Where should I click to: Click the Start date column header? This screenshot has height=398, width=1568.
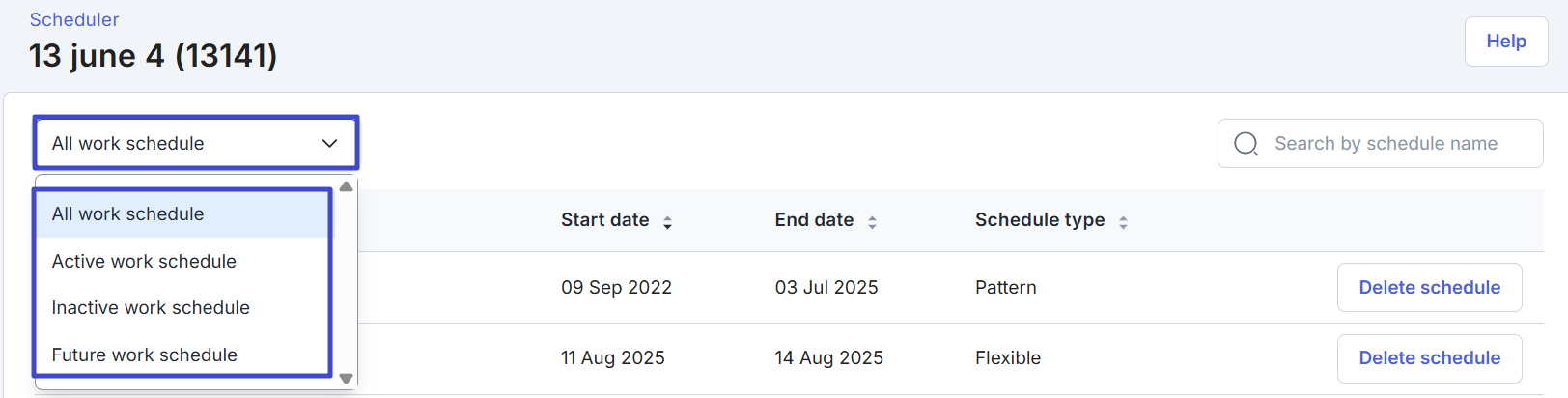tap(604, 220)
